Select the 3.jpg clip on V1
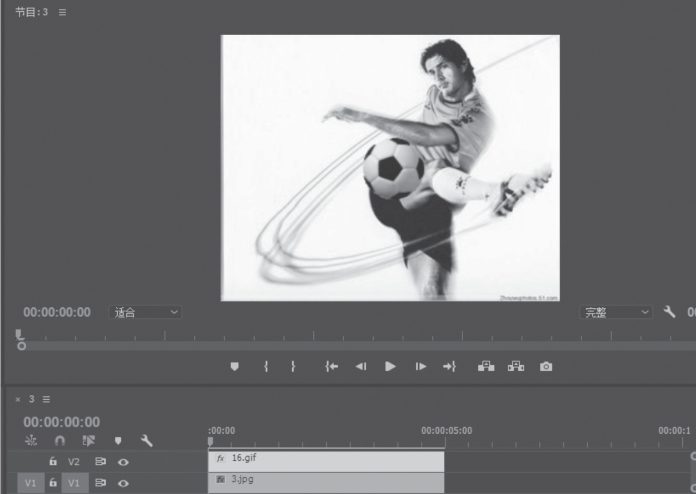The image size is (696, 494). tap(326, 482)
